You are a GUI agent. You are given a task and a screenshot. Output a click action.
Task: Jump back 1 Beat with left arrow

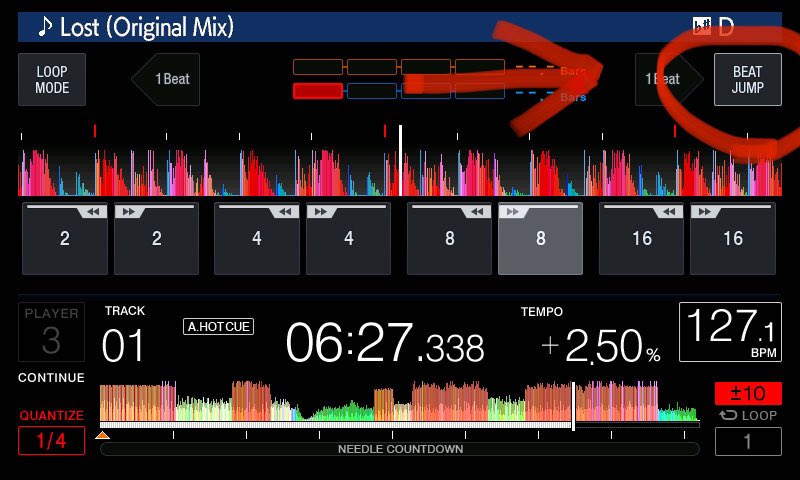[x=166, y=79]
